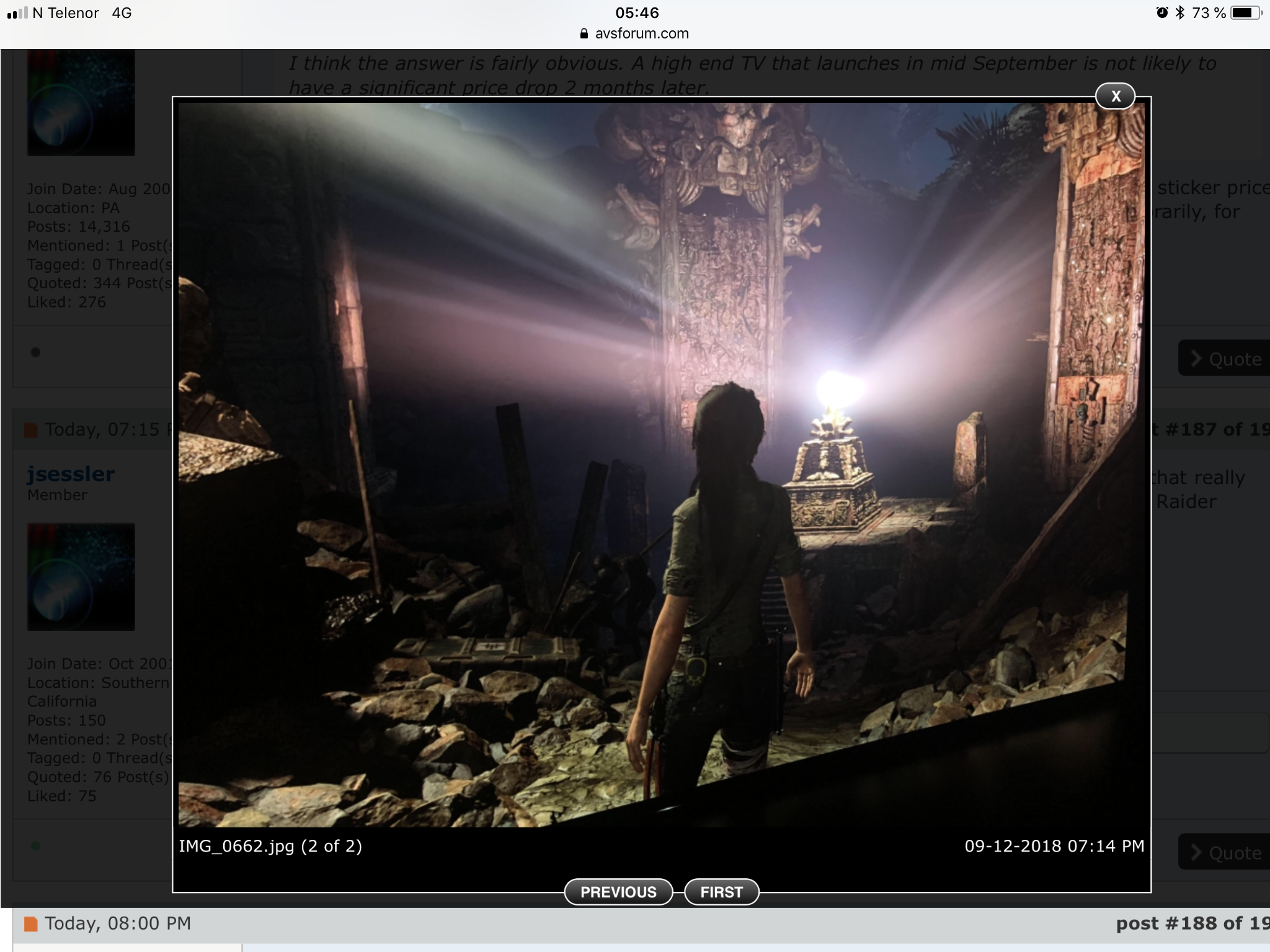Tap the 'Member' title under jsessler

57,495
